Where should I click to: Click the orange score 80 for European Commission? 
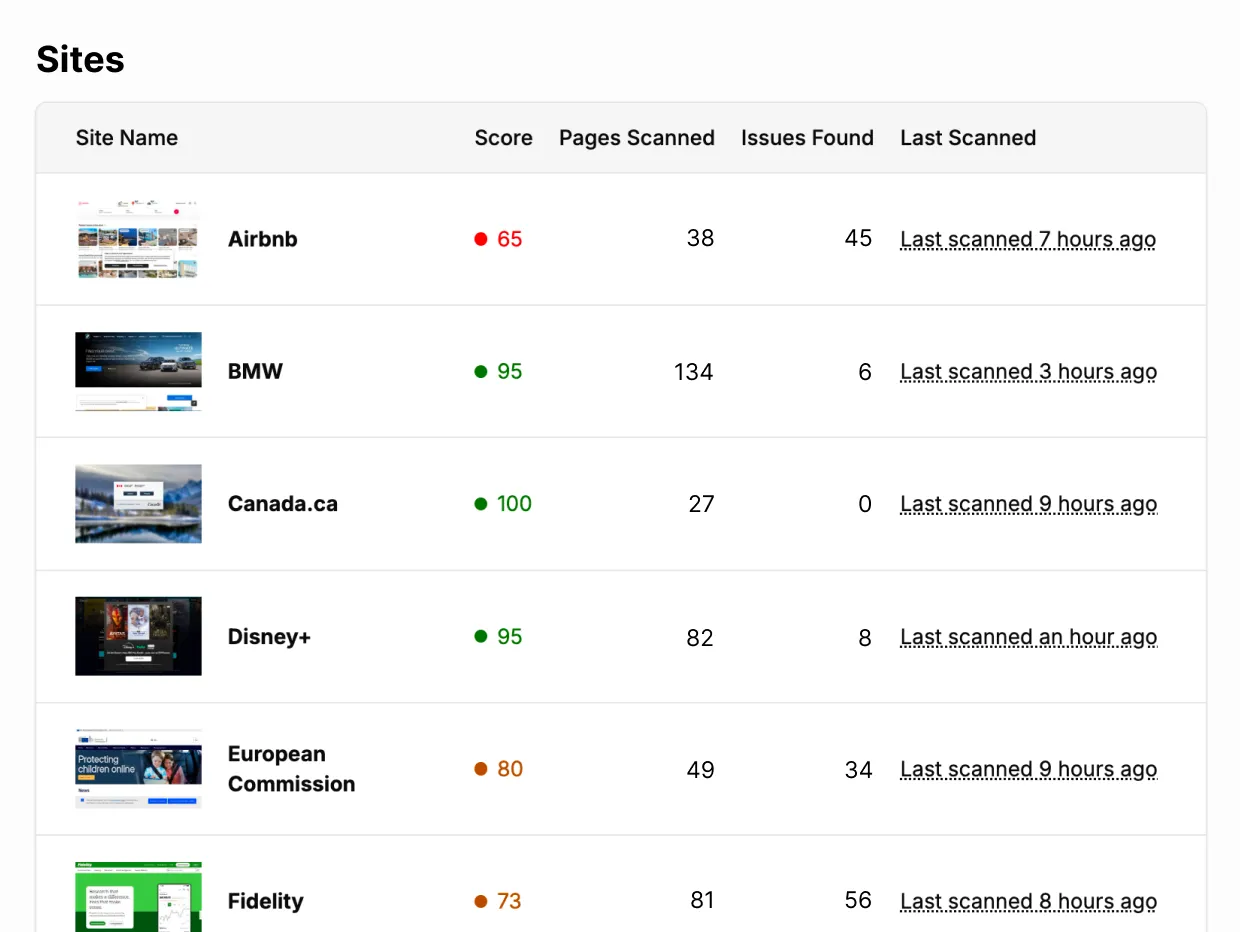point(499,769)
